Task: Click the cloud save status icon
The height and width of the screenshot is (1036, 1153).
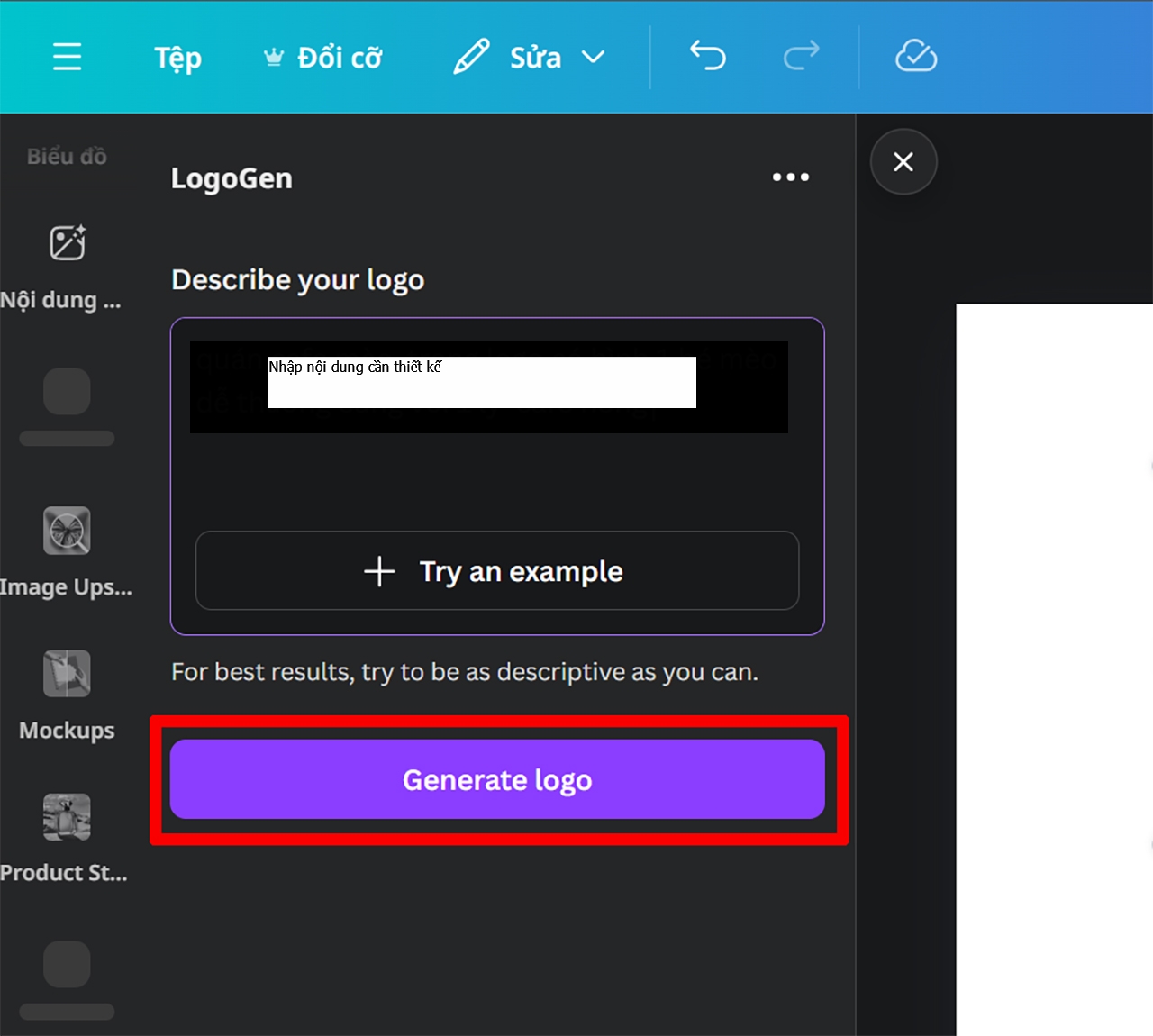Action: (x=916, y=56)
